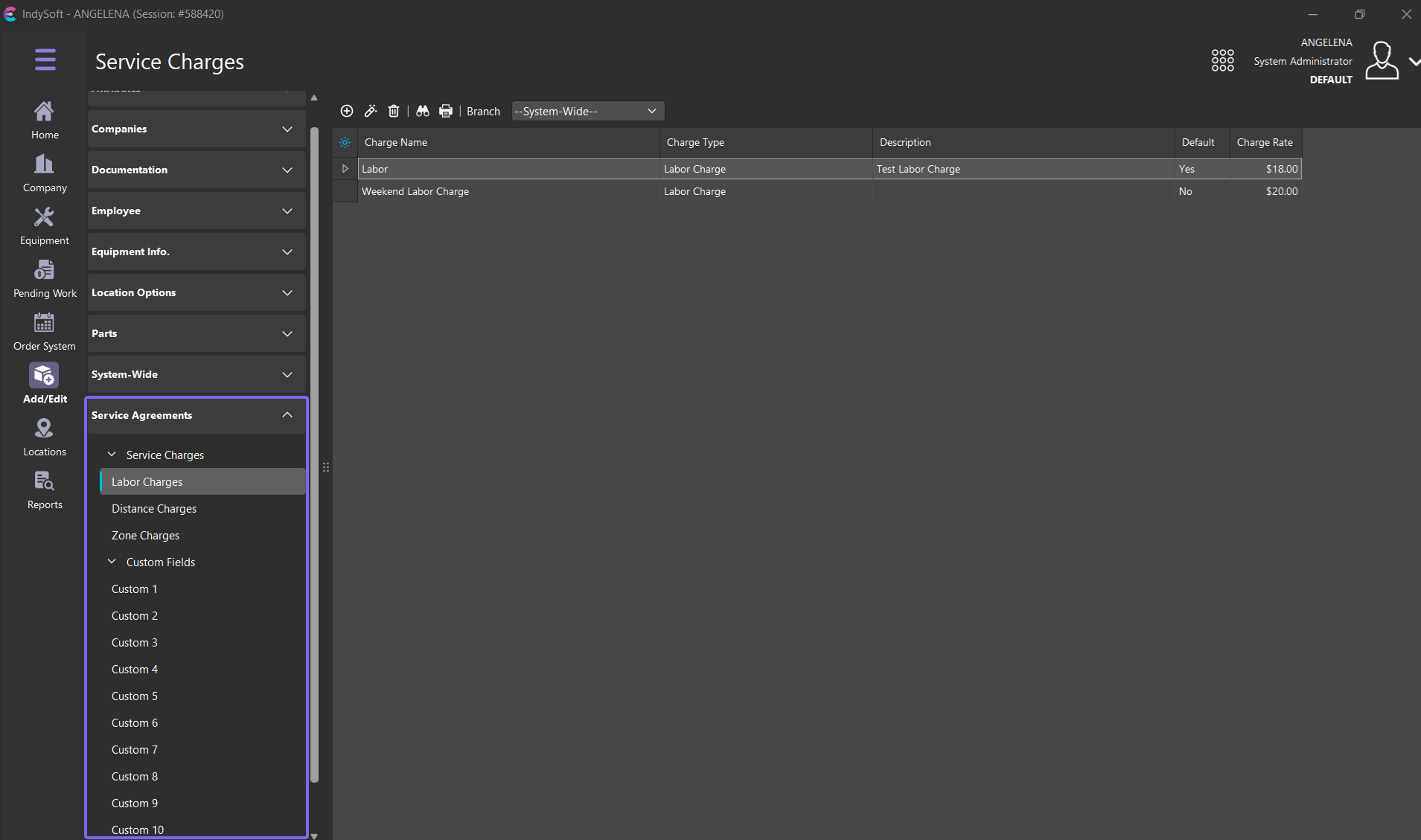Open the apps grid icon
1421x840 pixels.
click(1222, 60)
